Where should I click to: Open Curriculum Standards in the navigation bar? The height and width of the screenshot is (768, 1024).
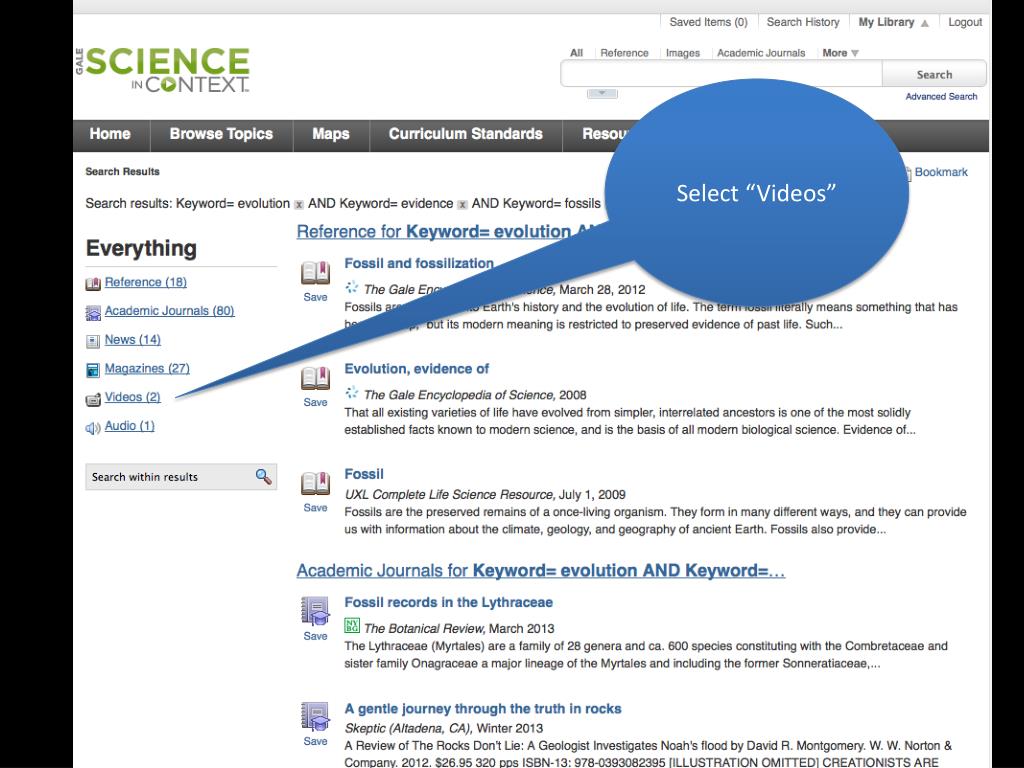(466, 135)
